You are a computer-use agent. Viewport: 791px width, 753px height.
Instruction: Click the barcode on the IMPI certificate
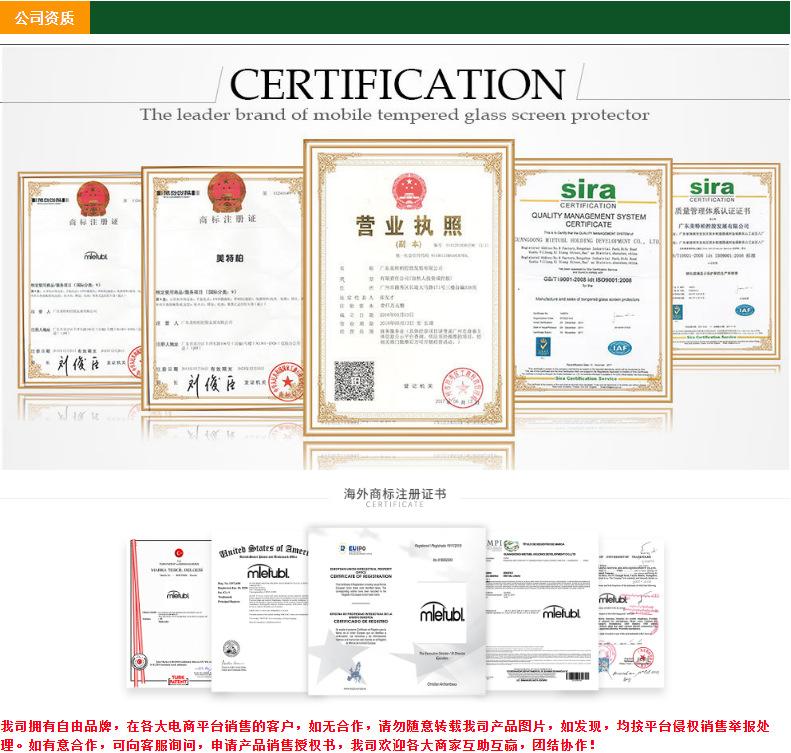point(578,675)
